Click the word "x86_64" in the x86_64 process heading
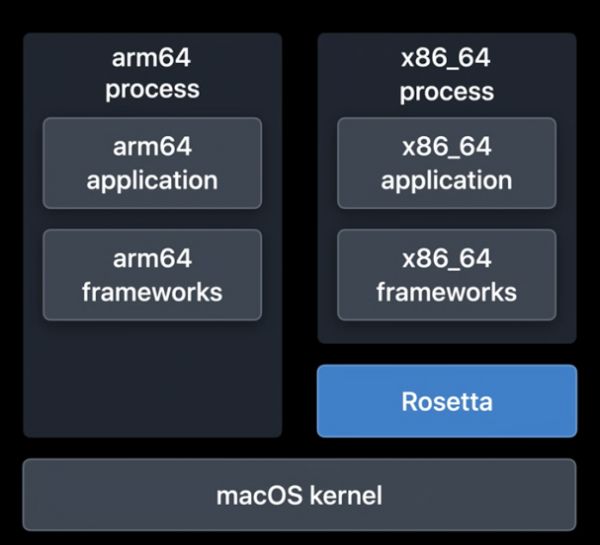 click(x=446, y=57)
